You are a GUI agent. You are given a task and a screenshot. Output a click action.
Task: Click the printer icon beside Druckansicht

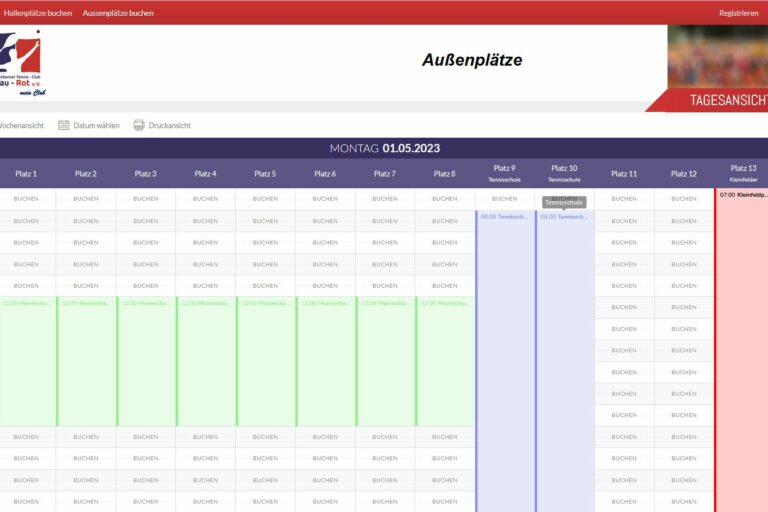point(139,125)
